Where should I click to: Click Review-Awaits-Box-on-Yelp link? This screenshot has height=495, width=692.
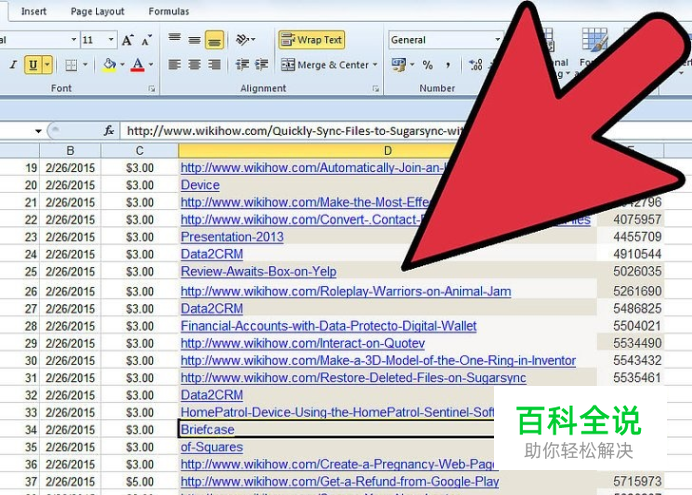tap(259, 271)
